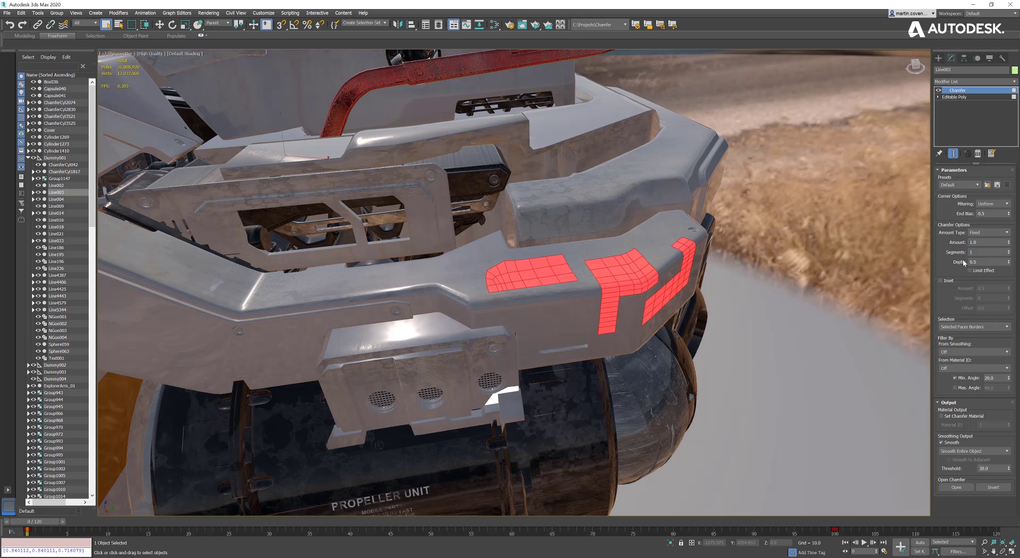1020x558 pixels.
Task: Toggle the Max. Angle checkbox
Action: click(955, 388)
